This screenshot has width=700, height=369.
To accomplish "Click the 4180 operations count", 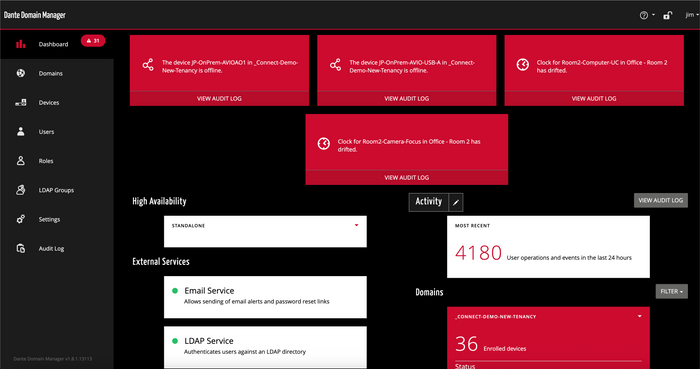I will click(x=478, y=253).
